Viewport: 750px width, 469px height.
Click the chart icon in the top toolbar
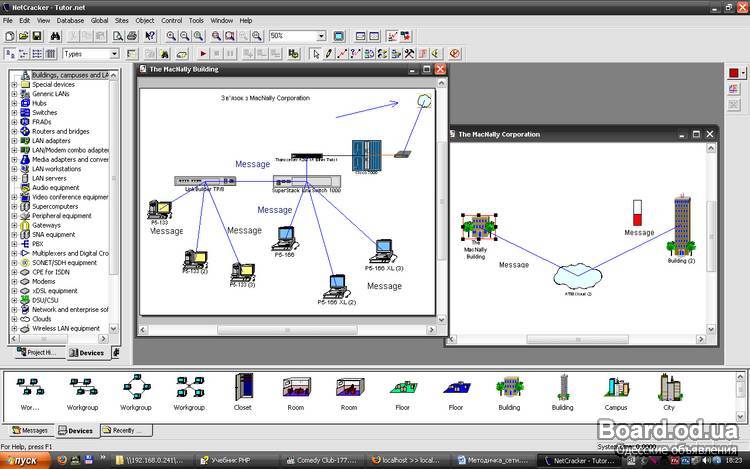pos(392,36)
